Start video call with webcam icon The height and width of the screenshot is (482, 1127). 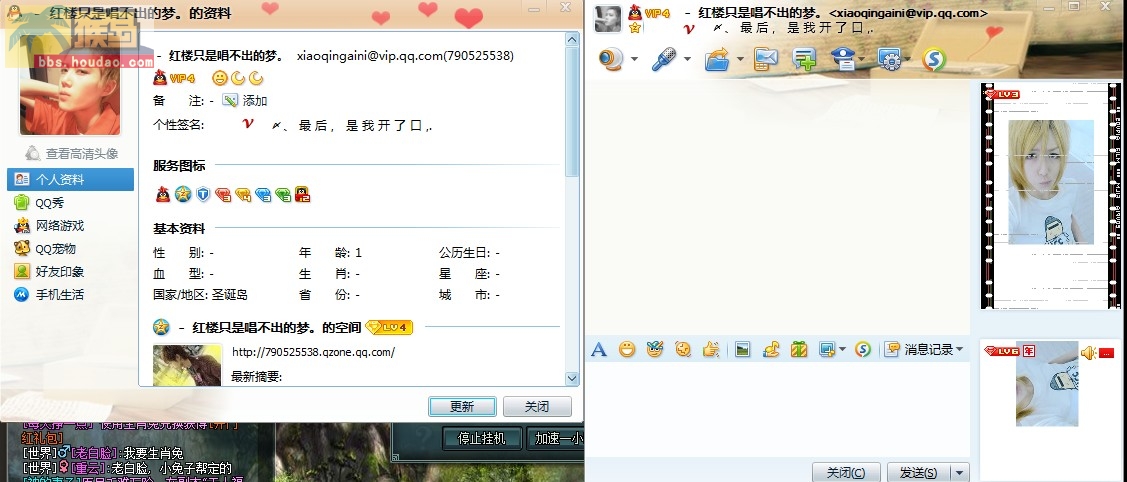click(x=612, y=58)
